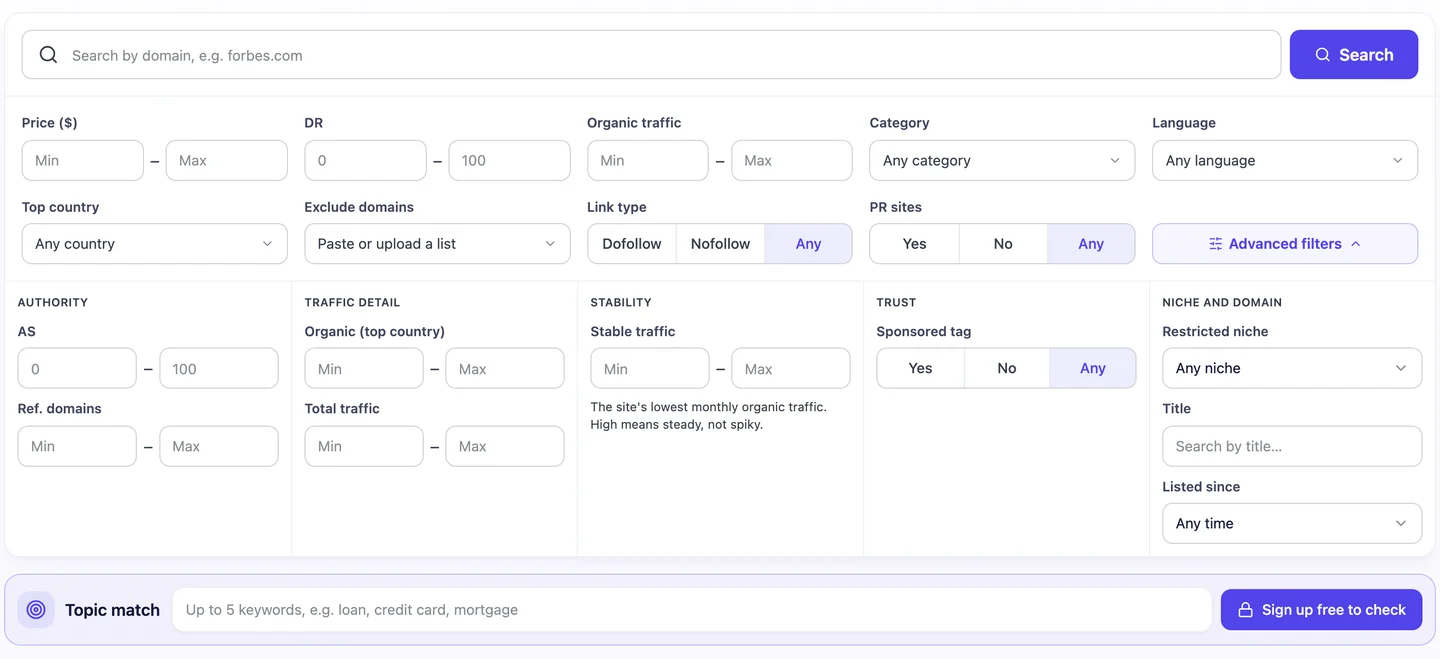The height and width of the screenshot is (659, 1440).
Task: Click the Search button
Action: click(x=1354, y=55)
